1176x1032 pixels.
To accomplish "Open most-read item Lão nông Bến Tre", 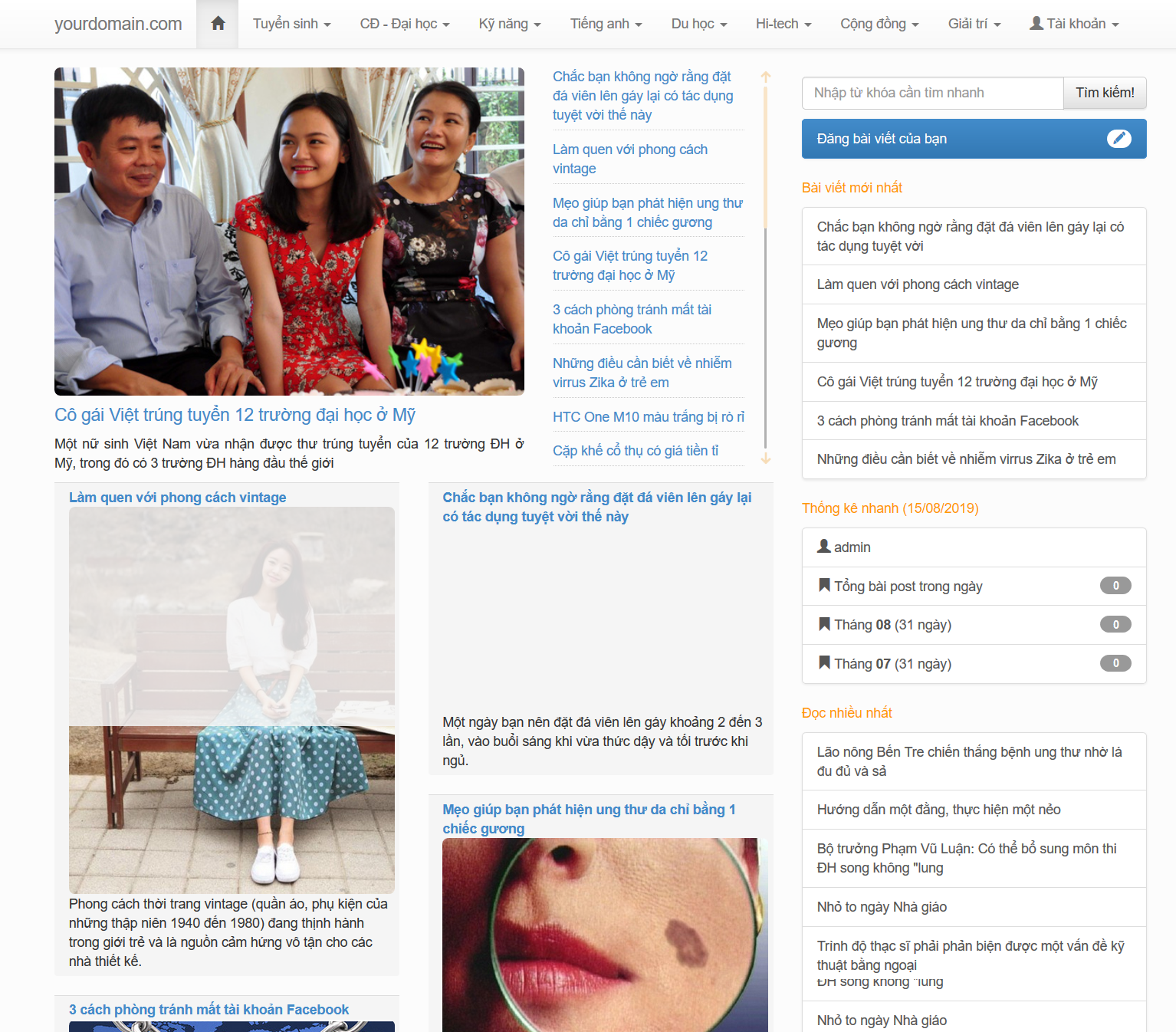I will pos(974,761).
